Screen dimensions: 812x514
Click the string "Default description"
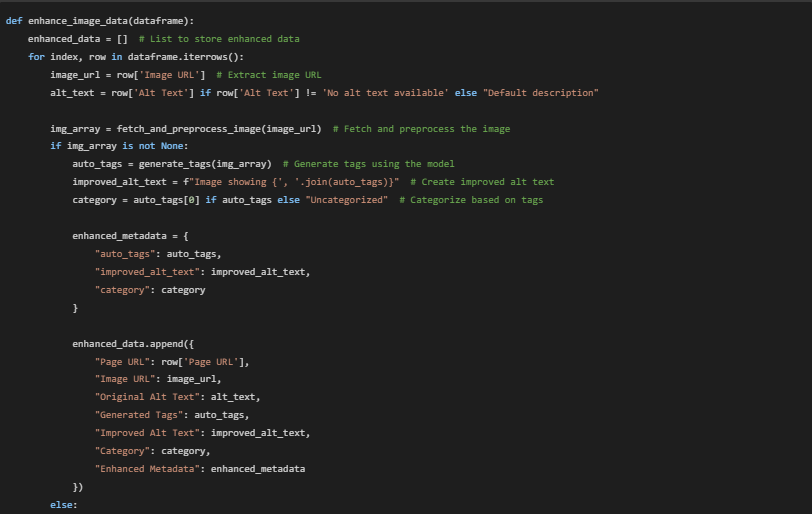[541, 93]
